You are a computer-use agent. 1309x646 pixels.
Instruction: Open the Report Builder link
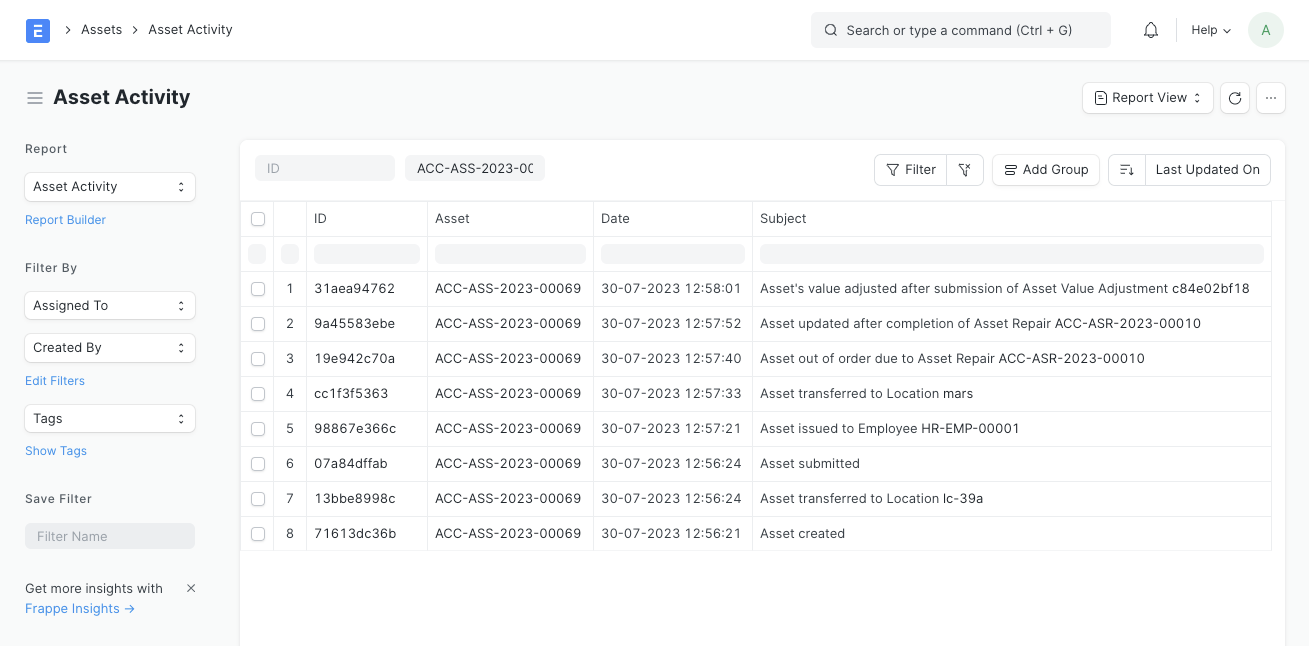tap(65, 220)
